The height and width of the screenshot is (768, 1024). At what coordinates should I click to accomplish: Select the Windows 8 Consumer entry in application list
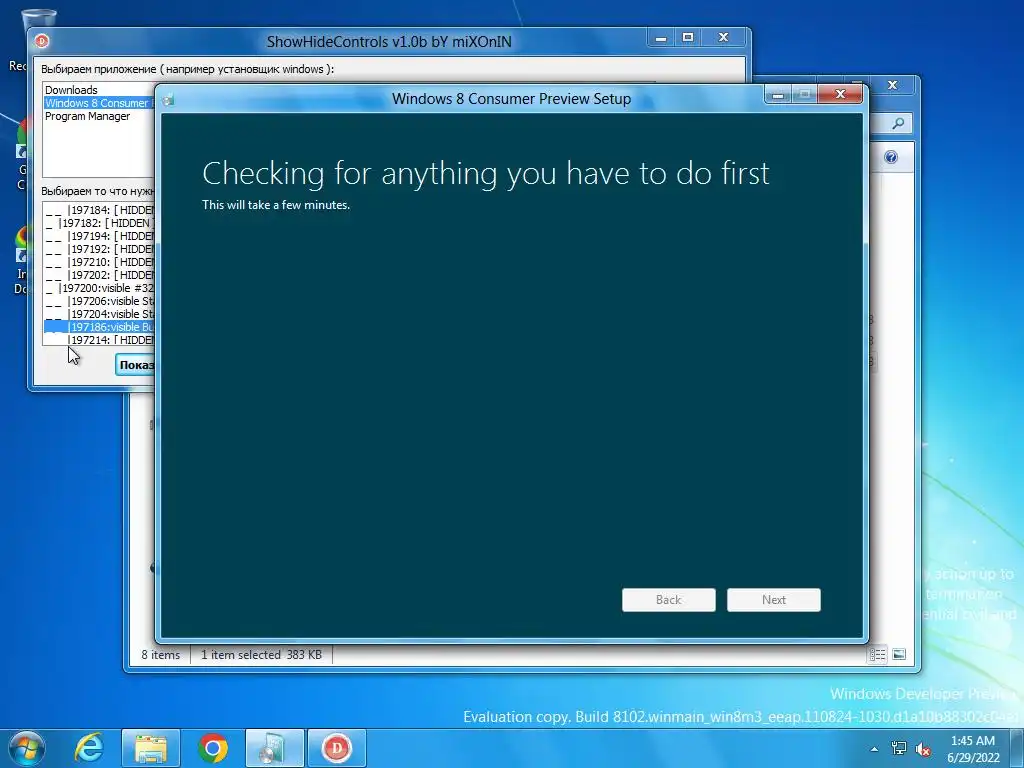click(x=99, y=103)
